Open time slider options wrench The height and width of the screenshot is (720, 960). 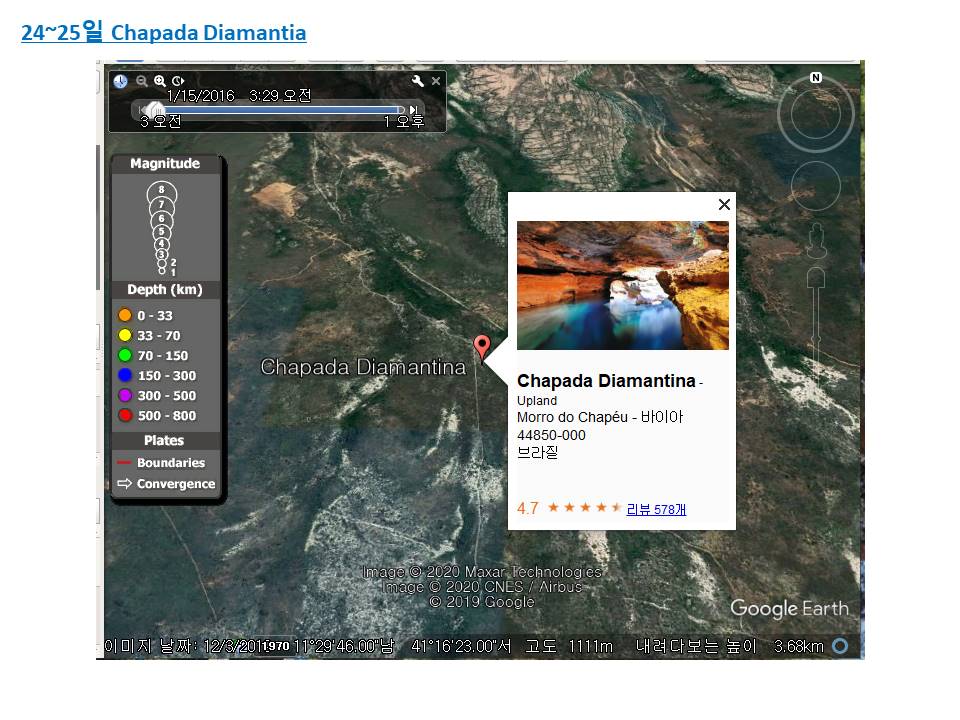[x=418, y=81]
